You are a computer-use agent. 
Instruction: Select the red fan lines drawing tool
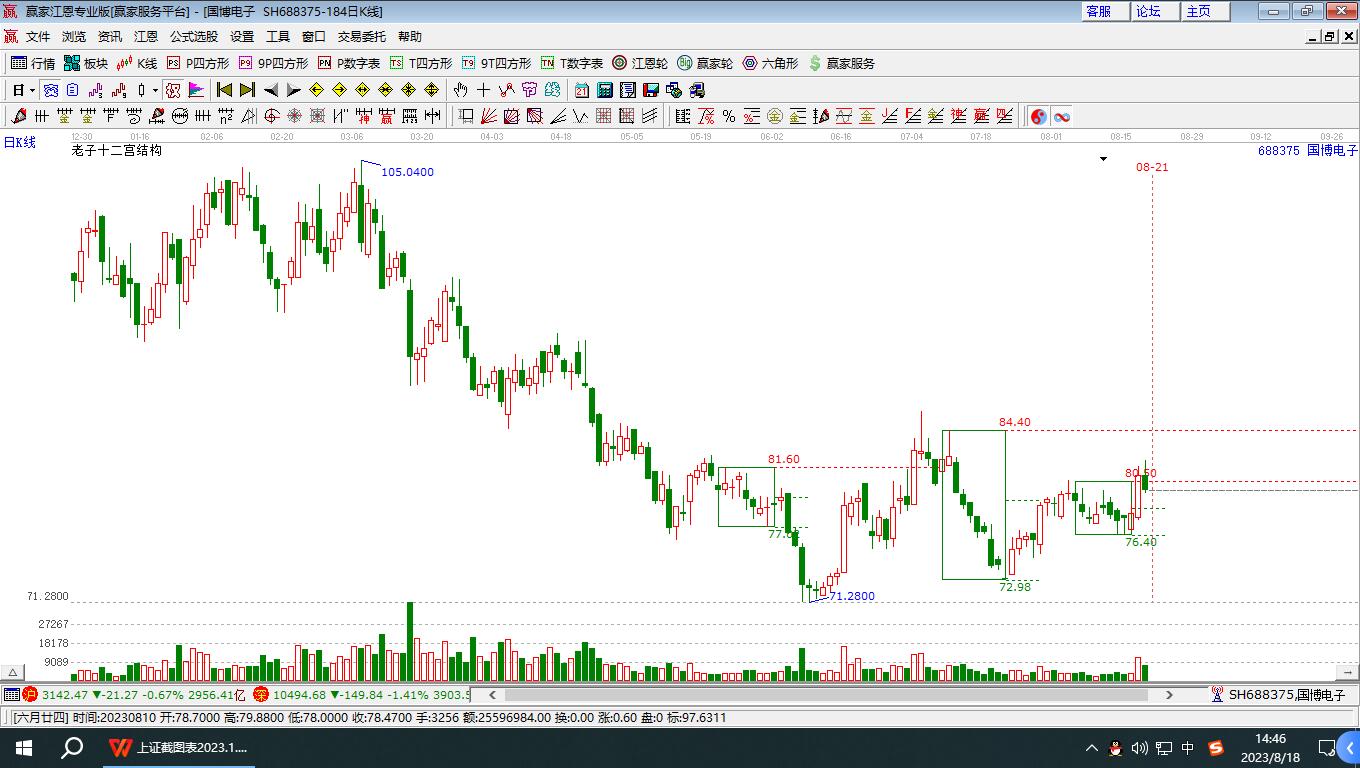489,117
